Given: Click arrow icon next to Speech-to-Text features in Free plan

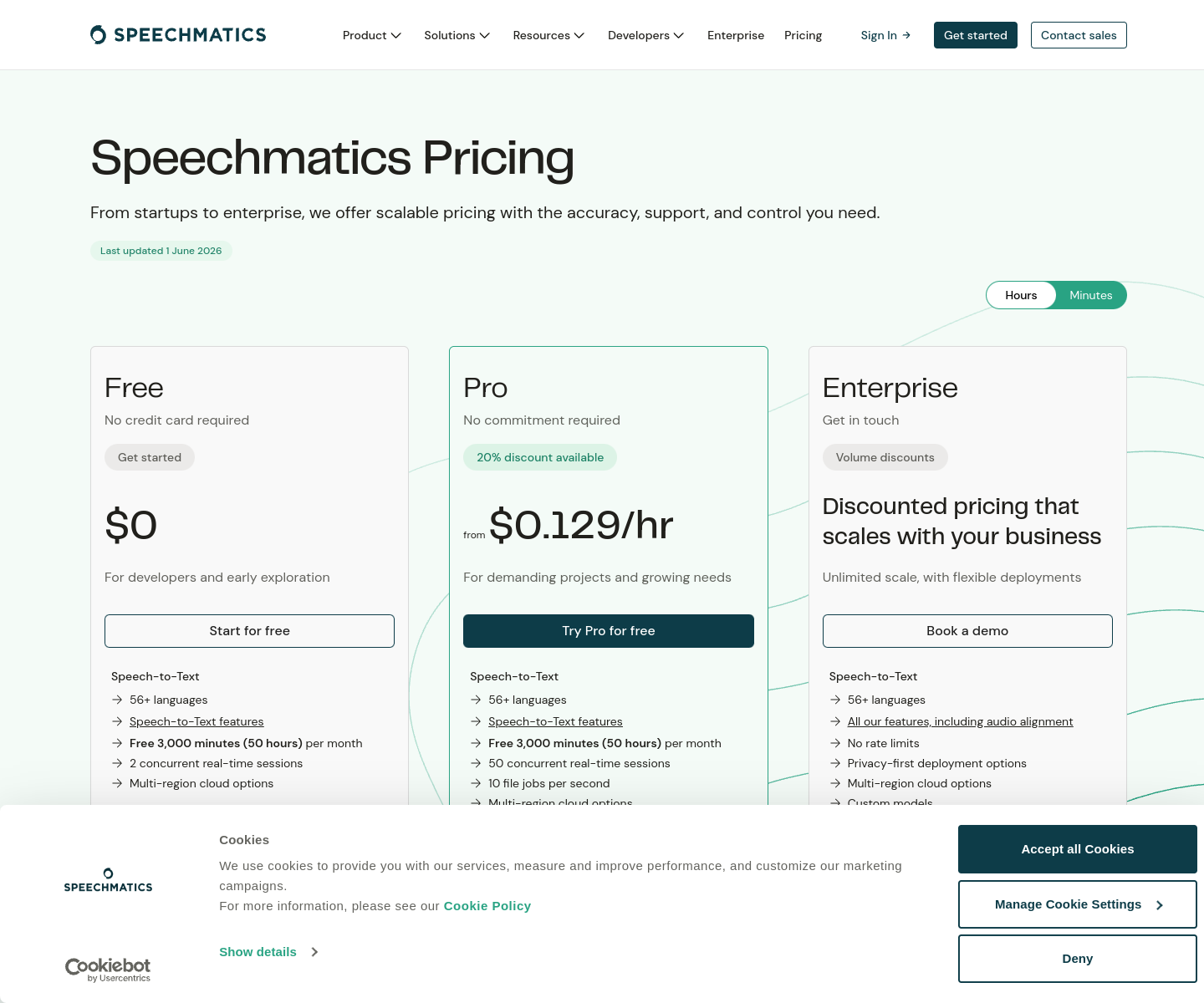Looking at the screenshot, I should pos(117,721).
